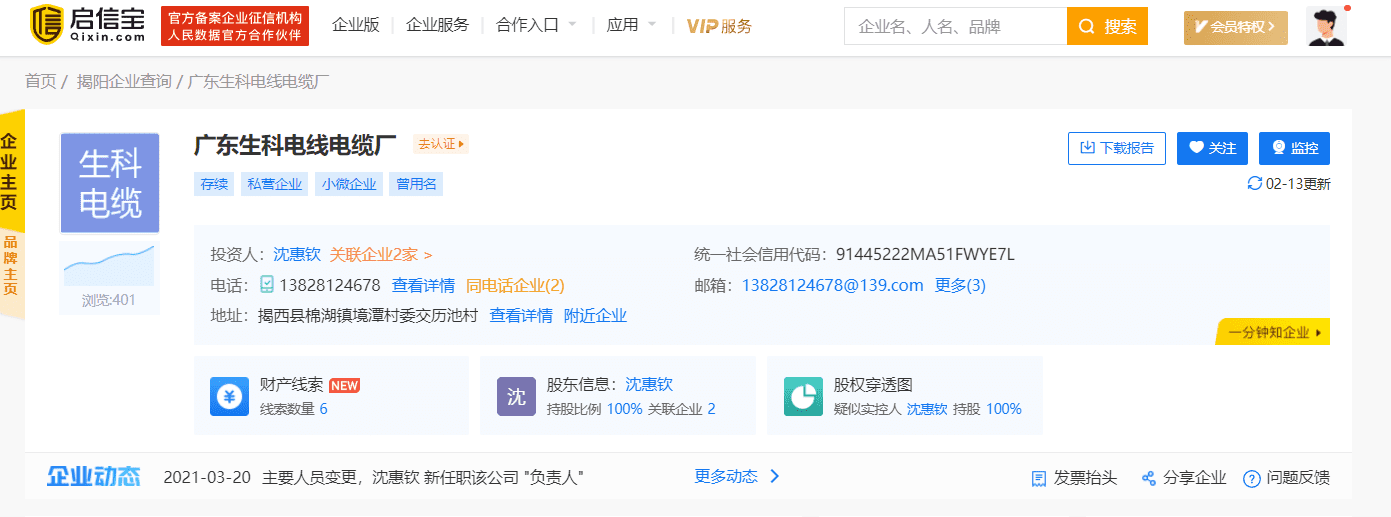Screen dimensions: 1391x517
Task: Open investor 沈惠钦 link in 投资人 row
Action: [297, 255]
